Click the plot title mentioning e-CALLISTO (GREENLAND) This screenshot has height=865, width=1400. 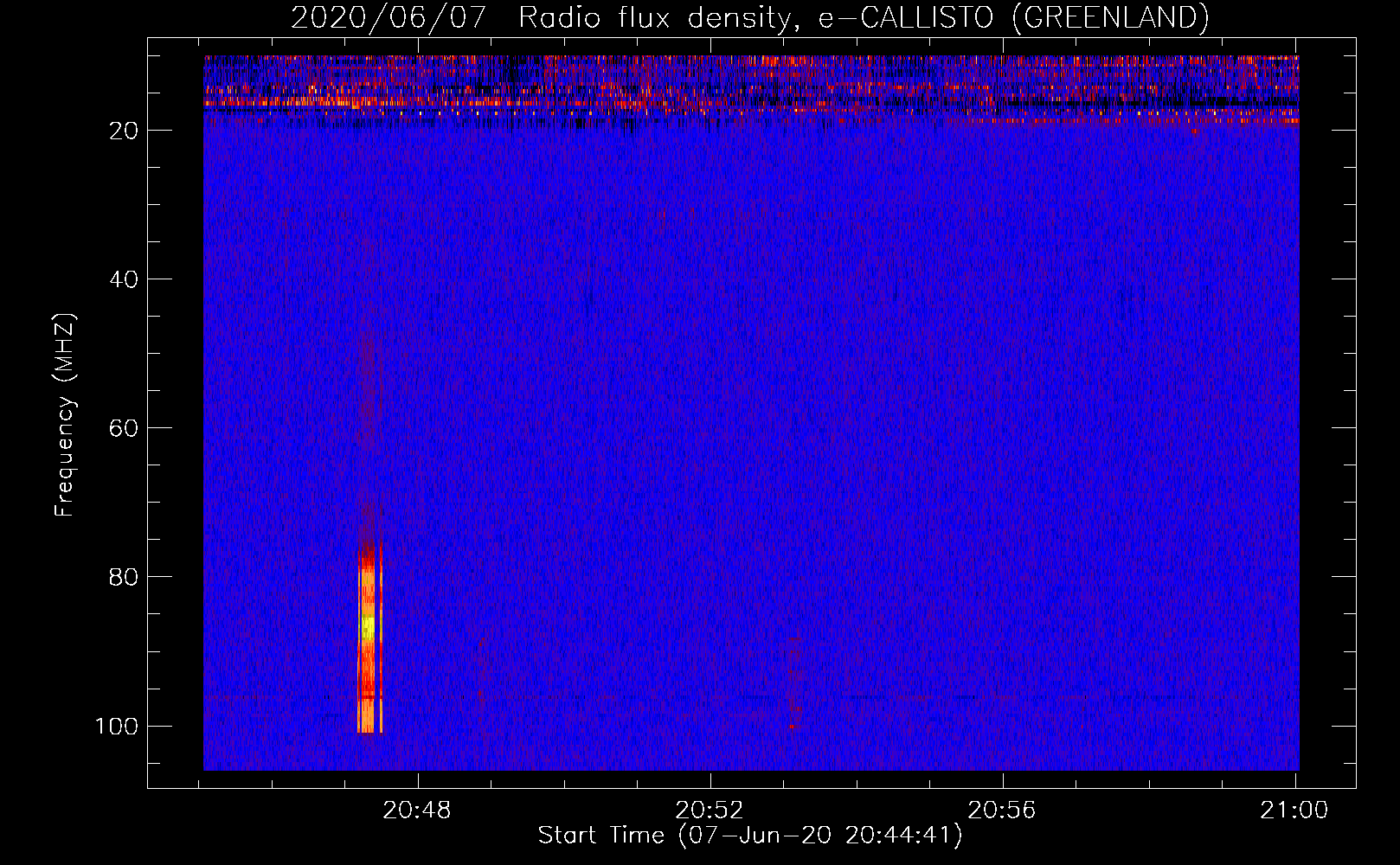(x=749, y=17)
